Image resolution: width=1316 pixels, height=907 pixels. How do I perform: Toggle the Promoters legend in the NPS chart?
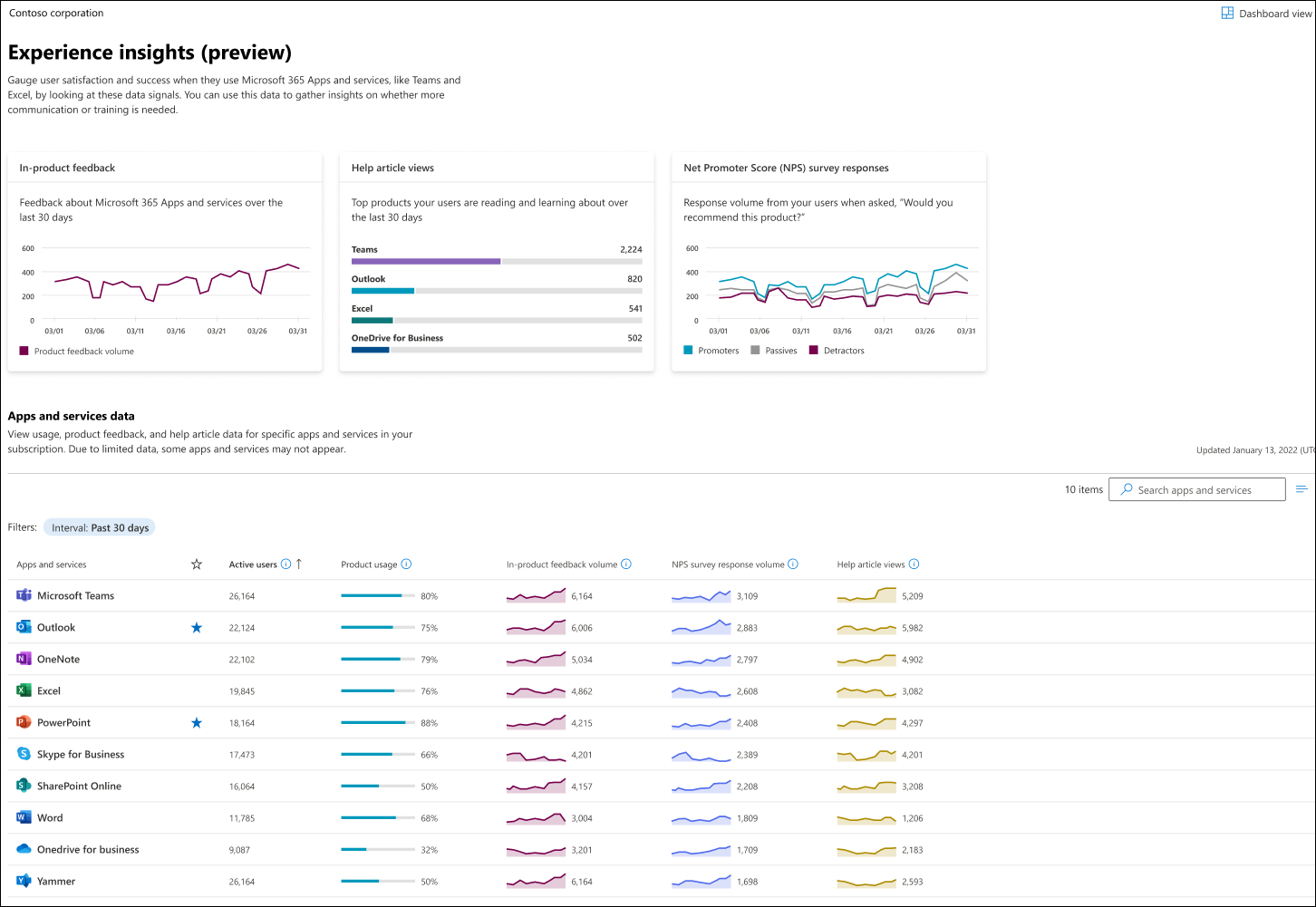coord(711,350)
